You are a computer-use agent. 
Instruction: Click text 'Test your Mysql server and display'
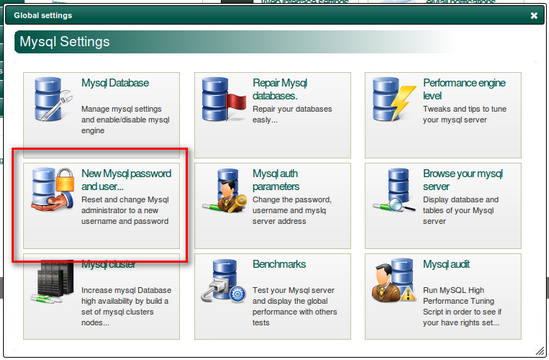point(293,296)
